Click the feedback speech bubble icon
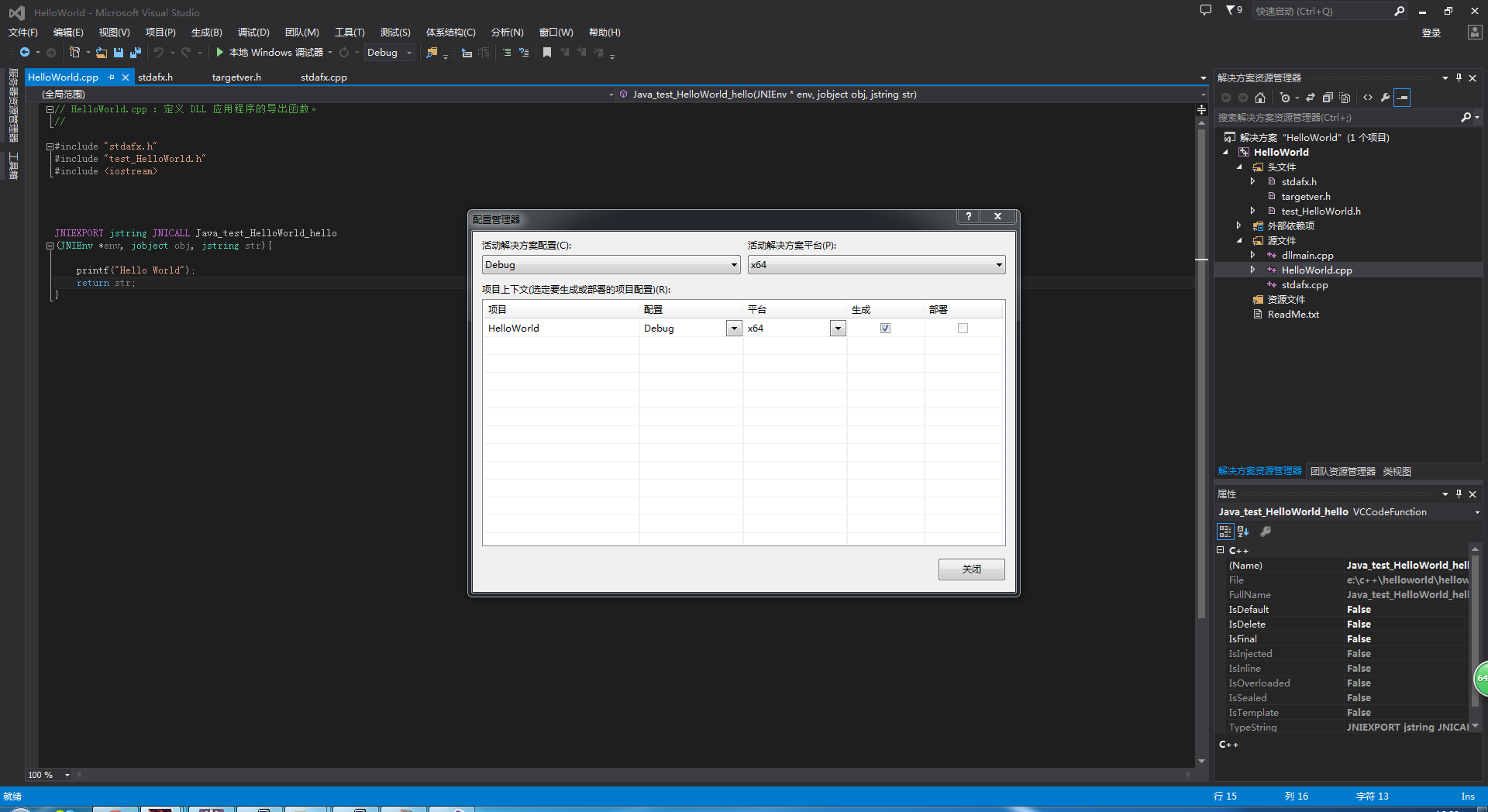Screen dimensions: 1488x812 click(1206, 11)
